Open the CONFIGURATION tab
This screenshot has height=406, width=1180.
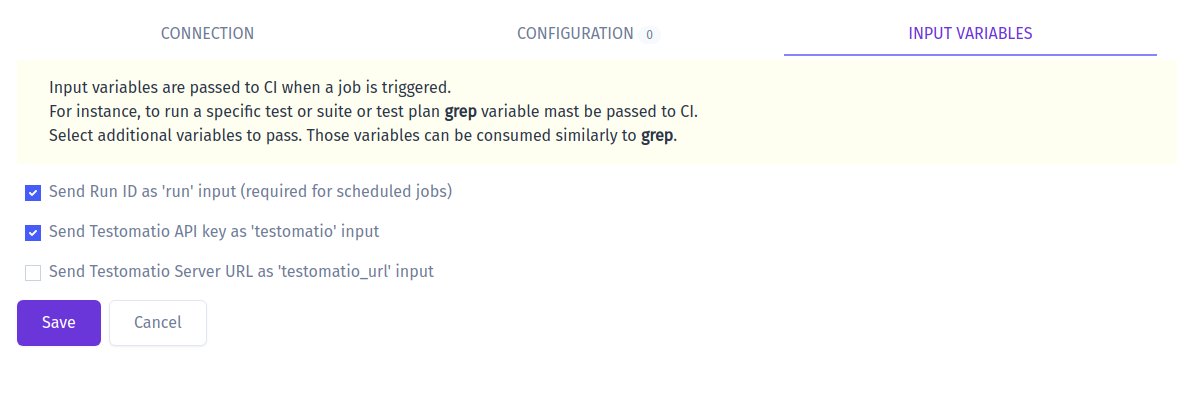tap(575, 33)
